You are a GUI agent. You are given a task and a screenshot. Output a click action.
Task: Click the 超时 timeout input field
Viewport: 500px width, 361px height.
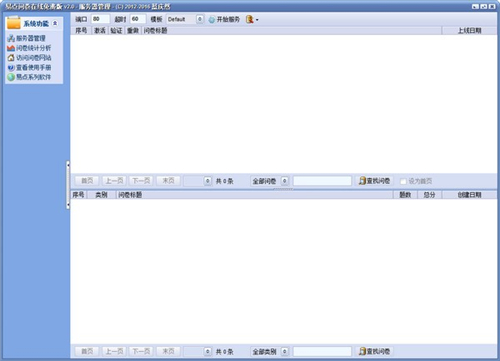pyautogui.click(x=138, y=19)
